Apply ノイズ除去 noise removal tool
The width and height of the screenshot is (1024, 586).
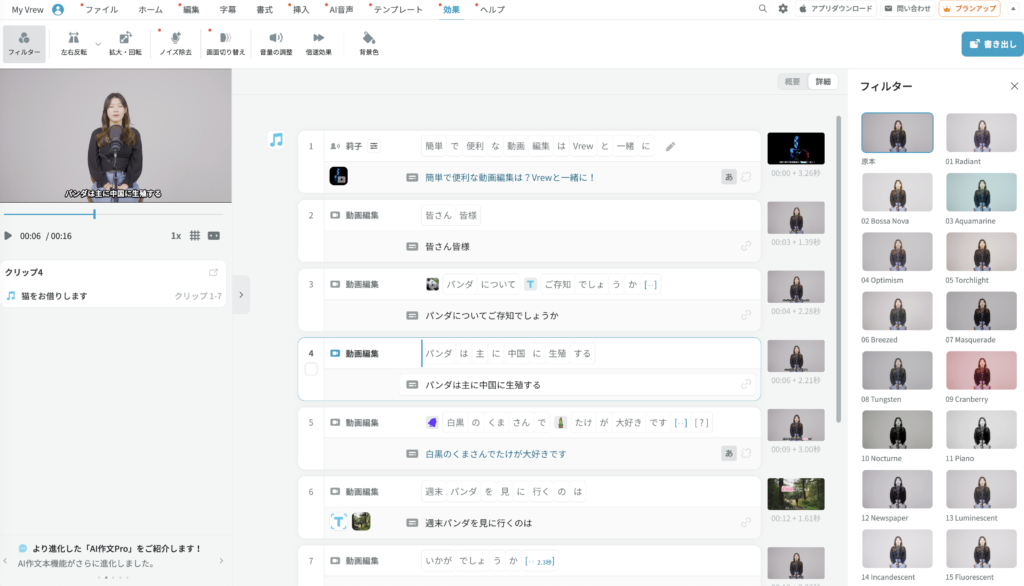(x=176, y=43)
